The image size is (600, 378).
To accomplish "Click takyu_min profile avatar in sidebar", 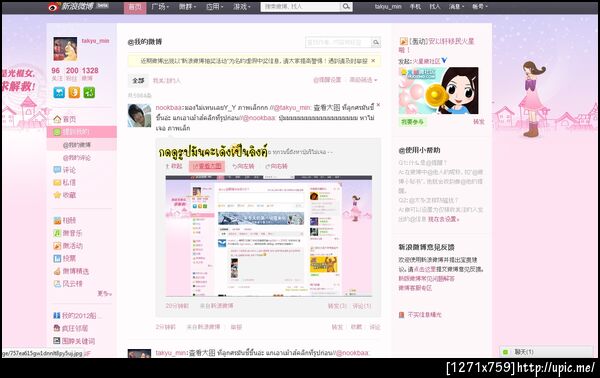I will point(65,49).
